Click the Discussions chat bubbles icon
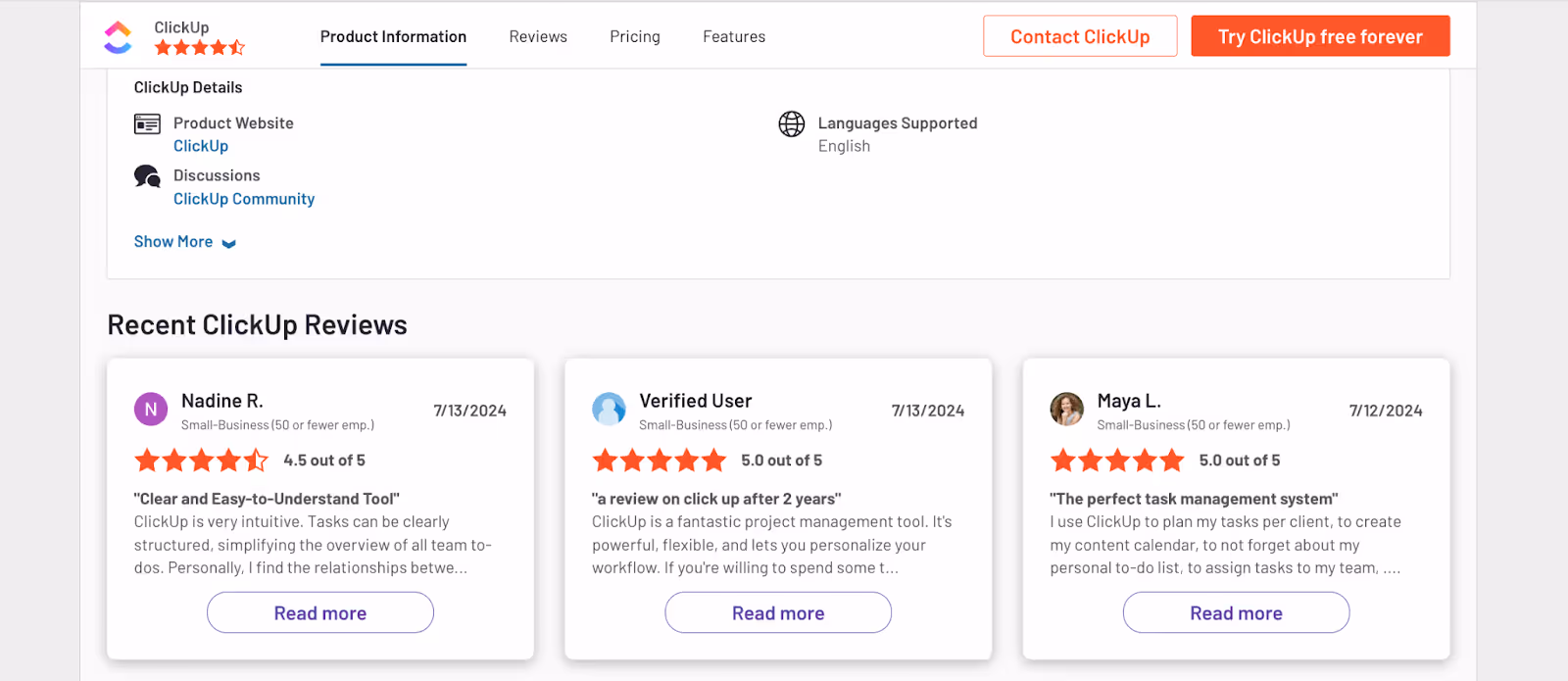1568x681 pixels. [x=147, y=176]
